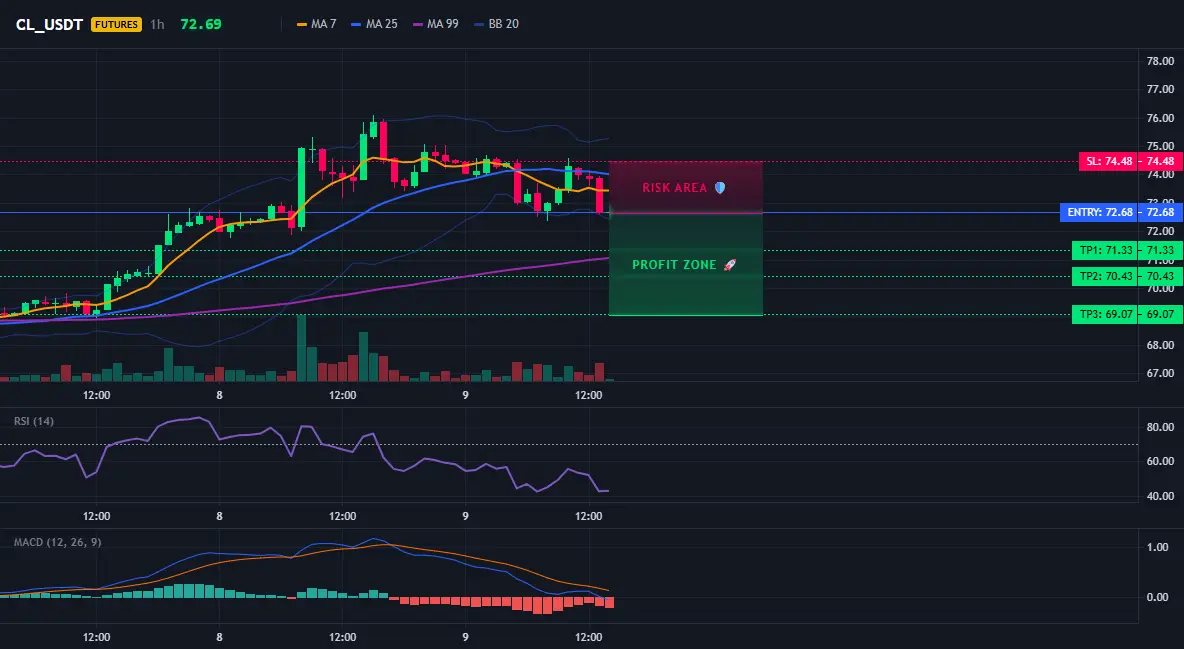Click the shield icon in RISK AREA
1184x649 pixels.
(x=720, y=187)
